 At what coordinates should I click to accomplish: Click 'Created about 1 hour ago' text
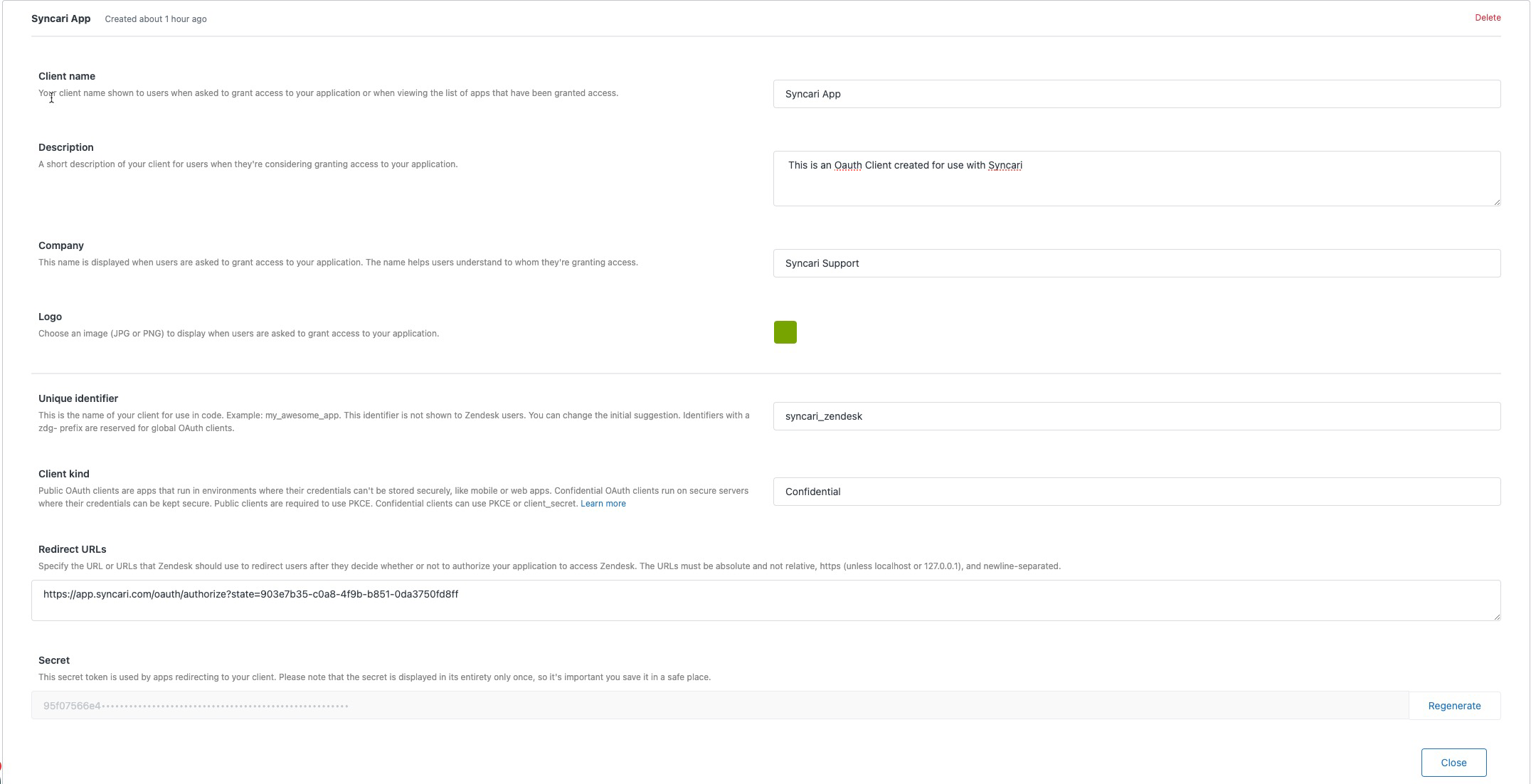pos(156,19)
